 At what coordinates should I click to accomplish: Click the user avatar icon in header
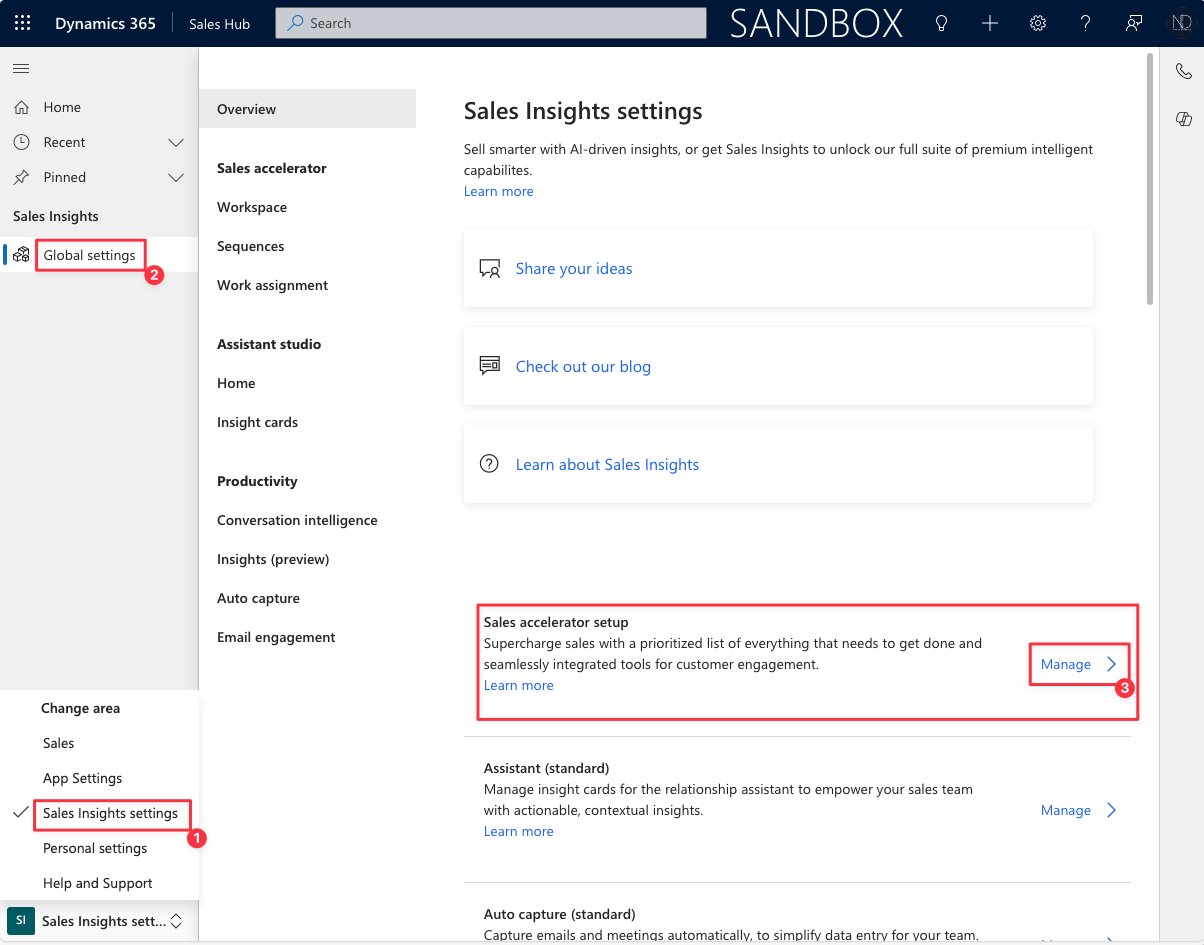[x=1181, y=23]
